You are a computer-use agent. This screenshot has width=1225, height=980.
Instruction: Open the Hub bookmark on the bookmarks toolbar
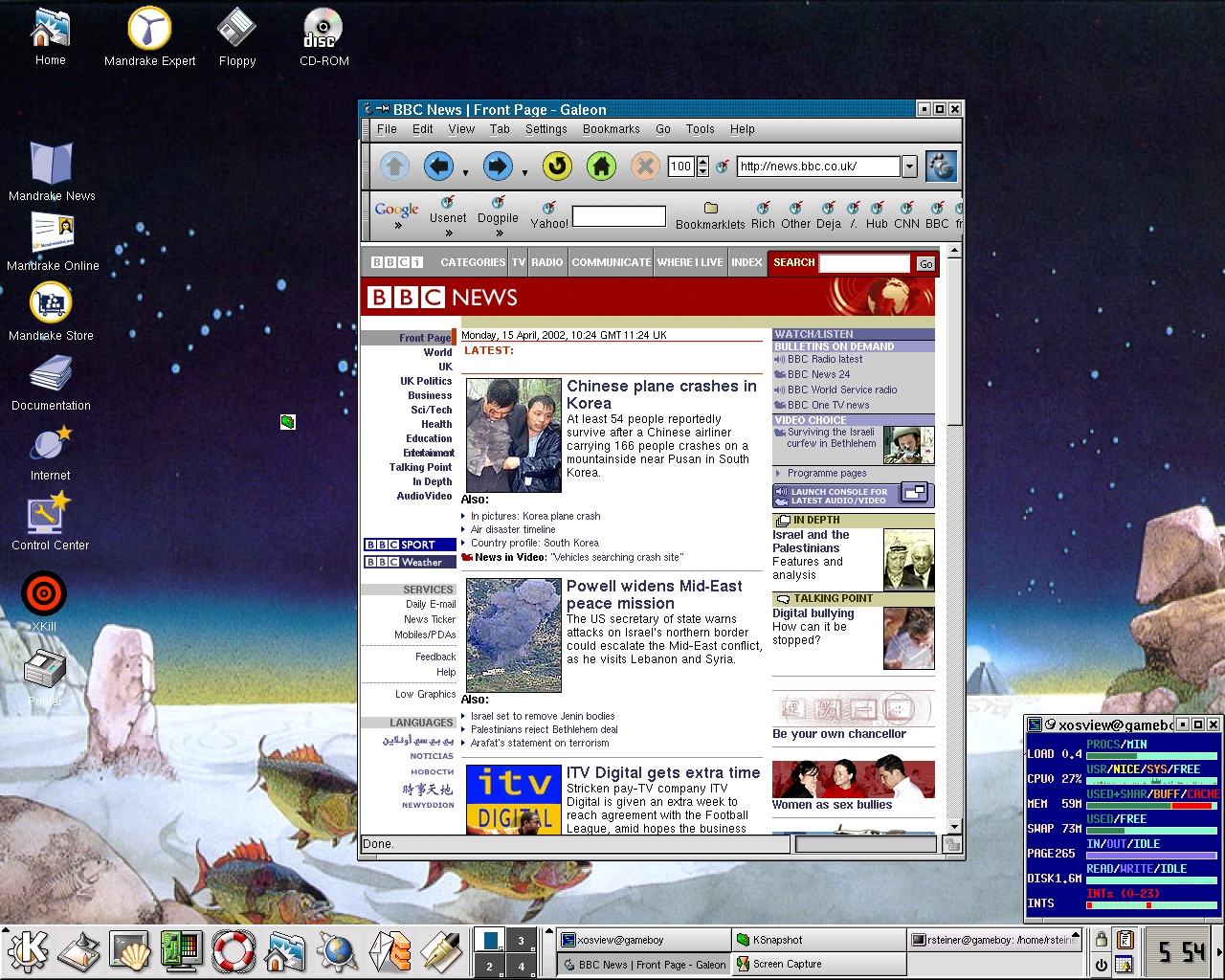pyautogui.click(x=877, y=215)
